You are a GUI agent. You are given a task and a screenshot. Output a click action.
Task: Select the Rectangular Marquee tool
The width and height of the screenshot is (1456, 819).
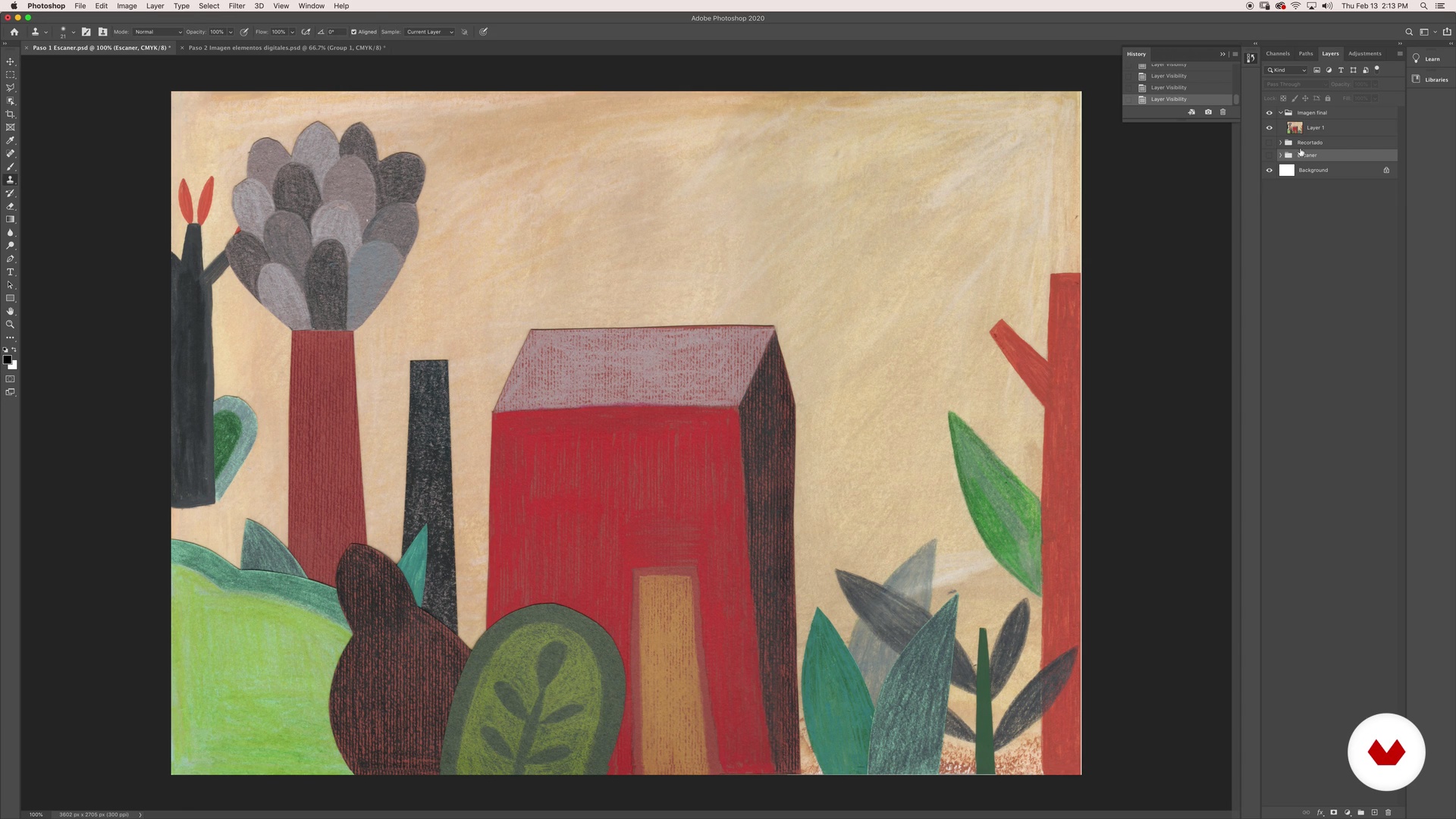click(11, 75)
